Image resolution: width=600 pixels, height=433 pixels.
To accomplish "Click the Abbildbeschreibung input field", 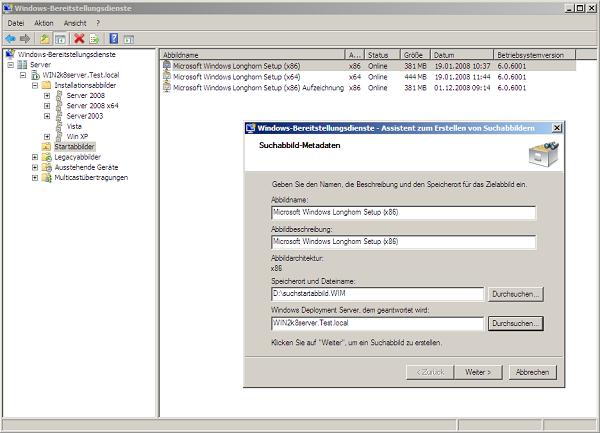I will tap(403, 242).
